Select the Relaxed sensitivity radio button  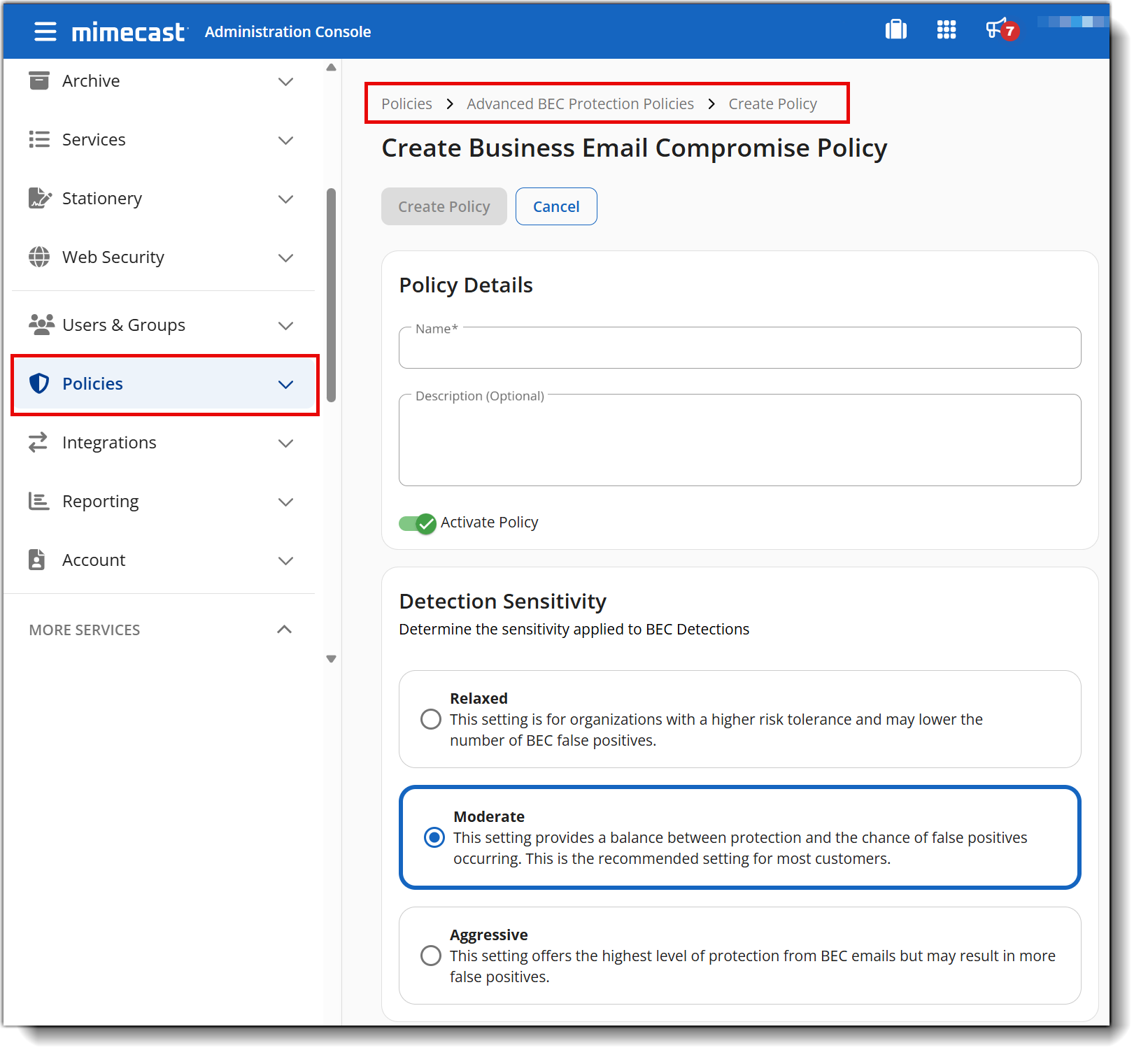(x=431, y=719)
